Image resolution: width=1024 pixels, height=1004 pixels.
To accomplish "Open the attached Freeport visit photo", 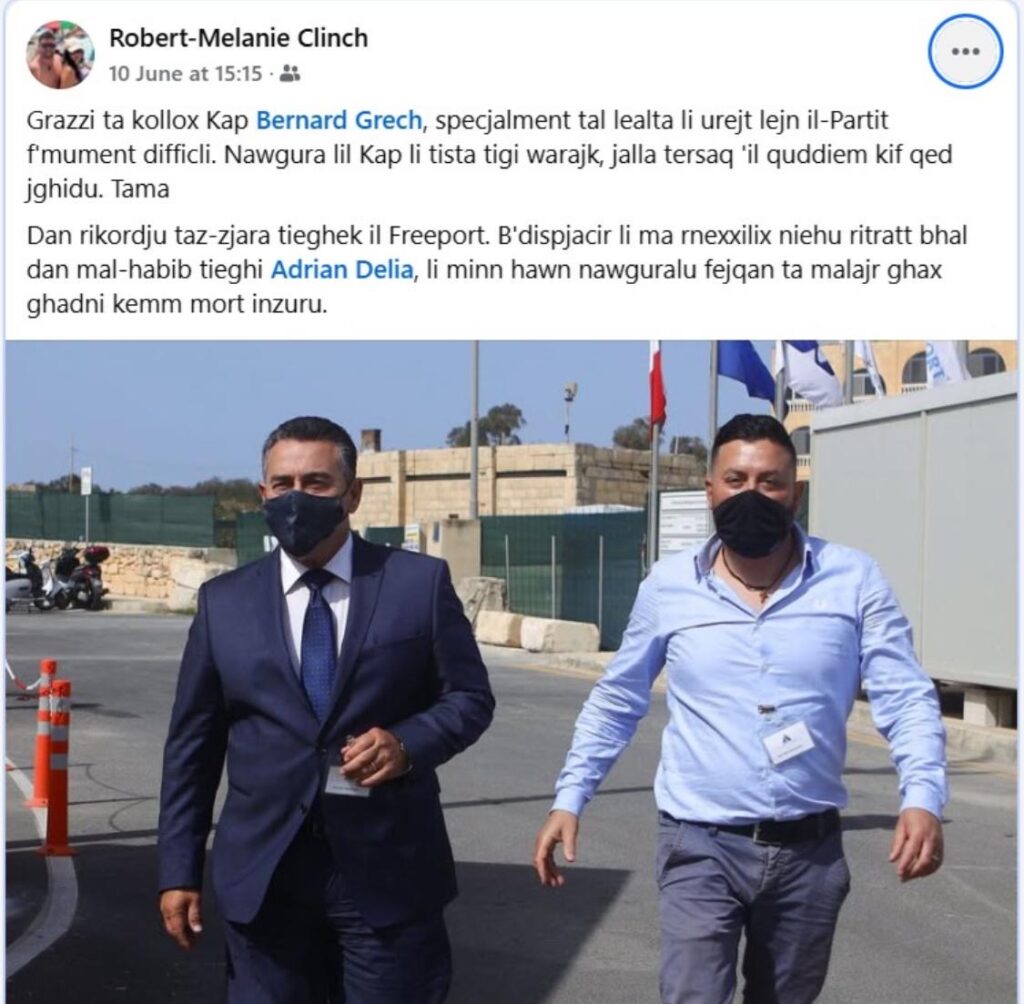I will pyautogui.click(x=511, y=672).
